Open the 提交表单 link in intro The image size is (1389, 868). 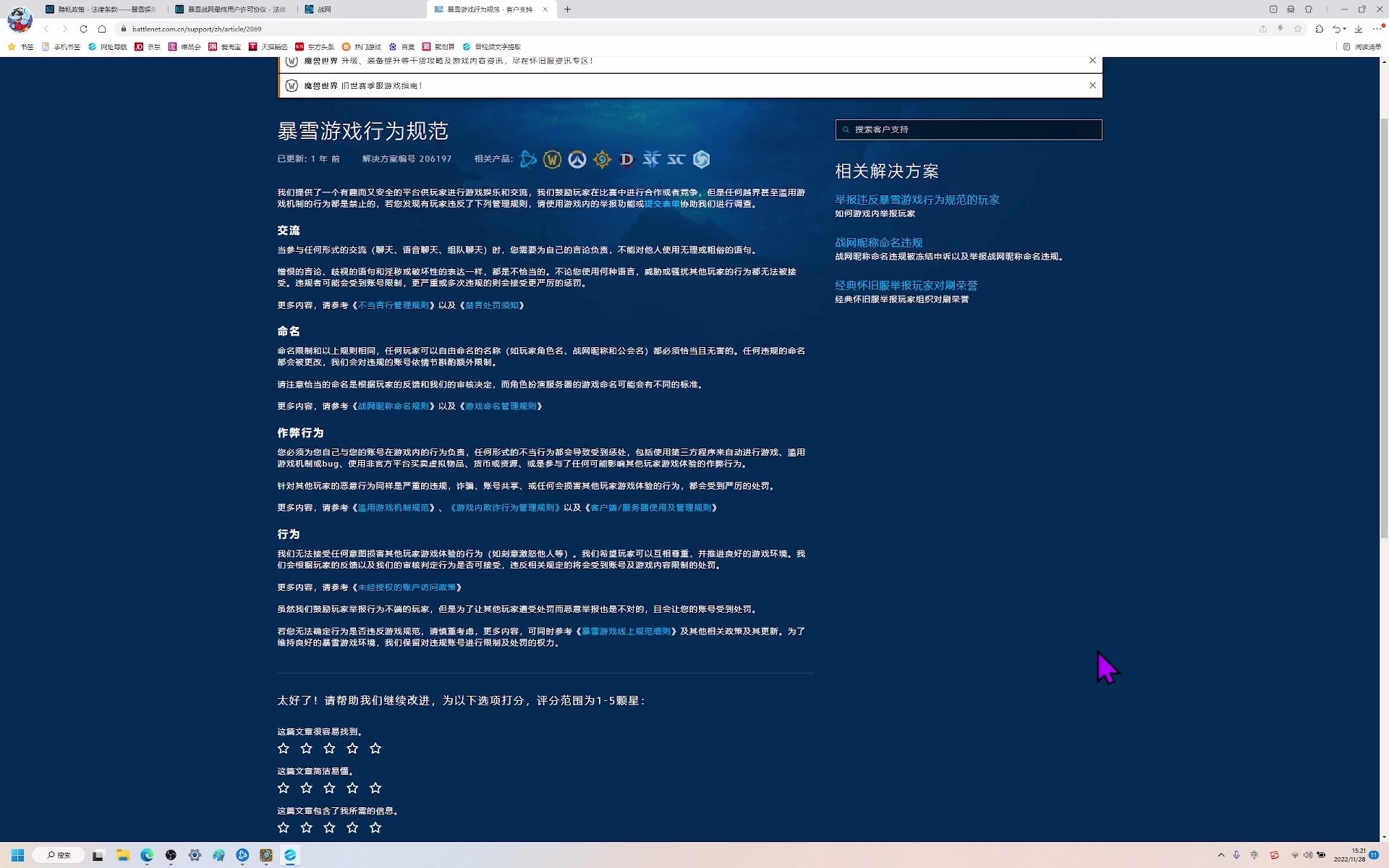(662, 204)
